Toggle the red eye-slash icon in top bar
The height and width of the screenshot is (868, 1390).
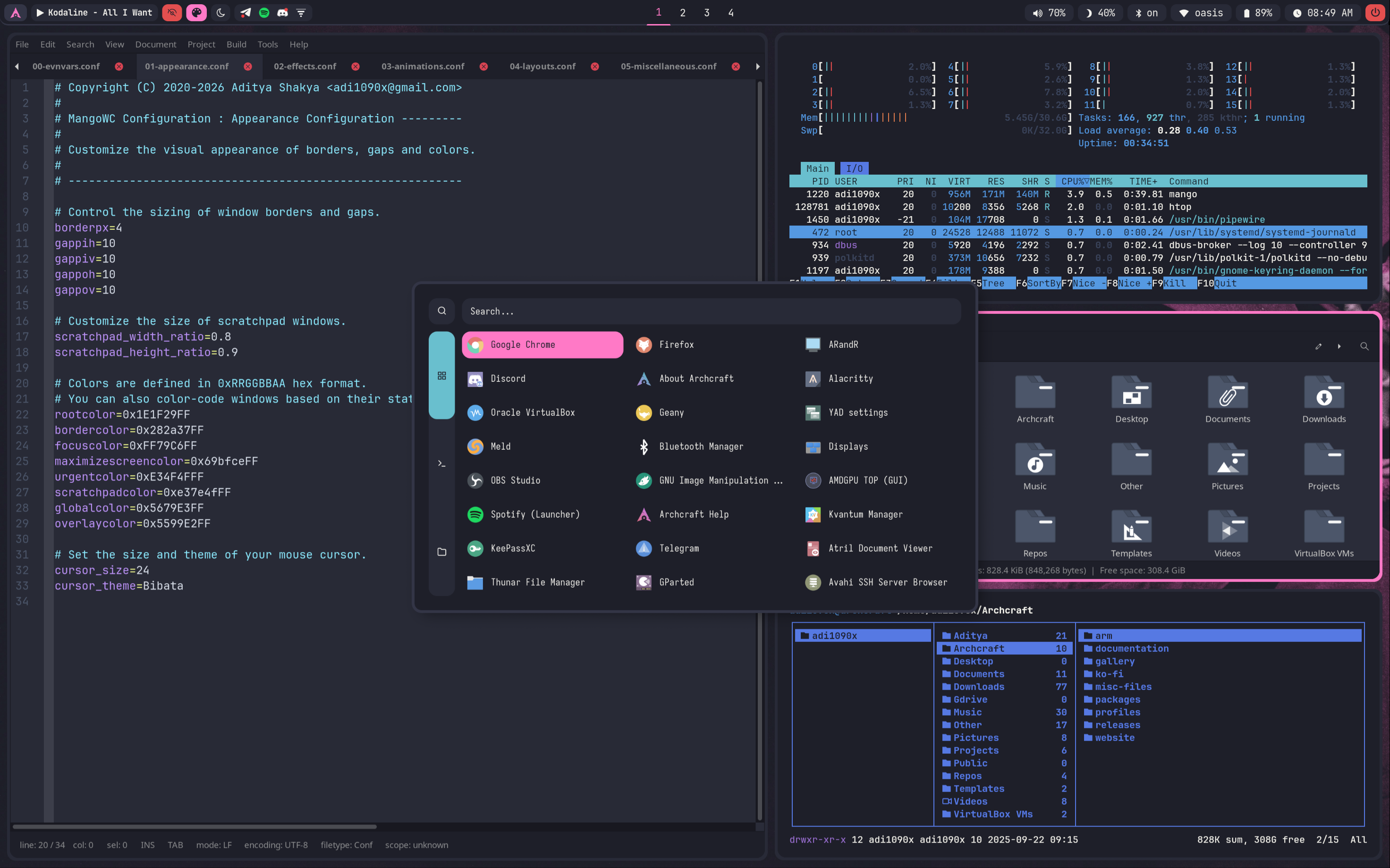(x=172, y=13)
